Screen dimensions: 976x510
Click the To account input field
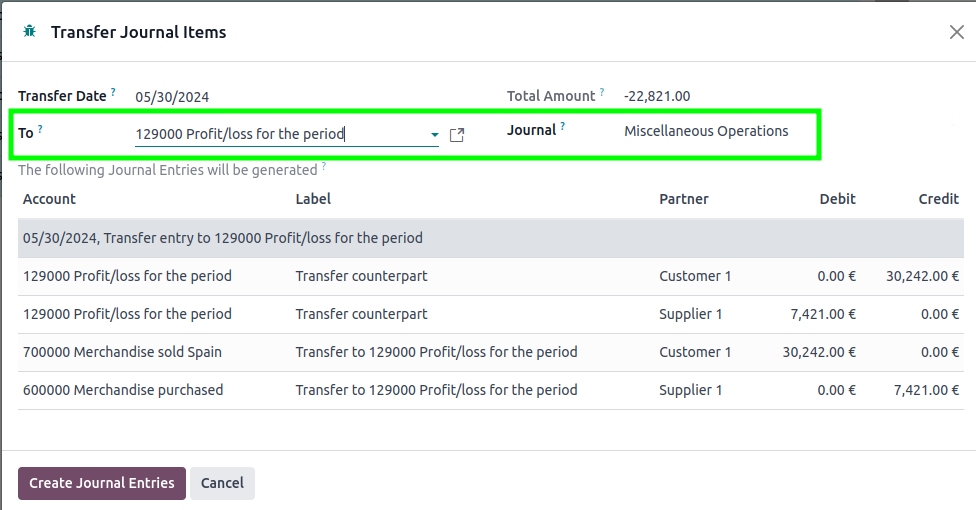pos(280,134)
